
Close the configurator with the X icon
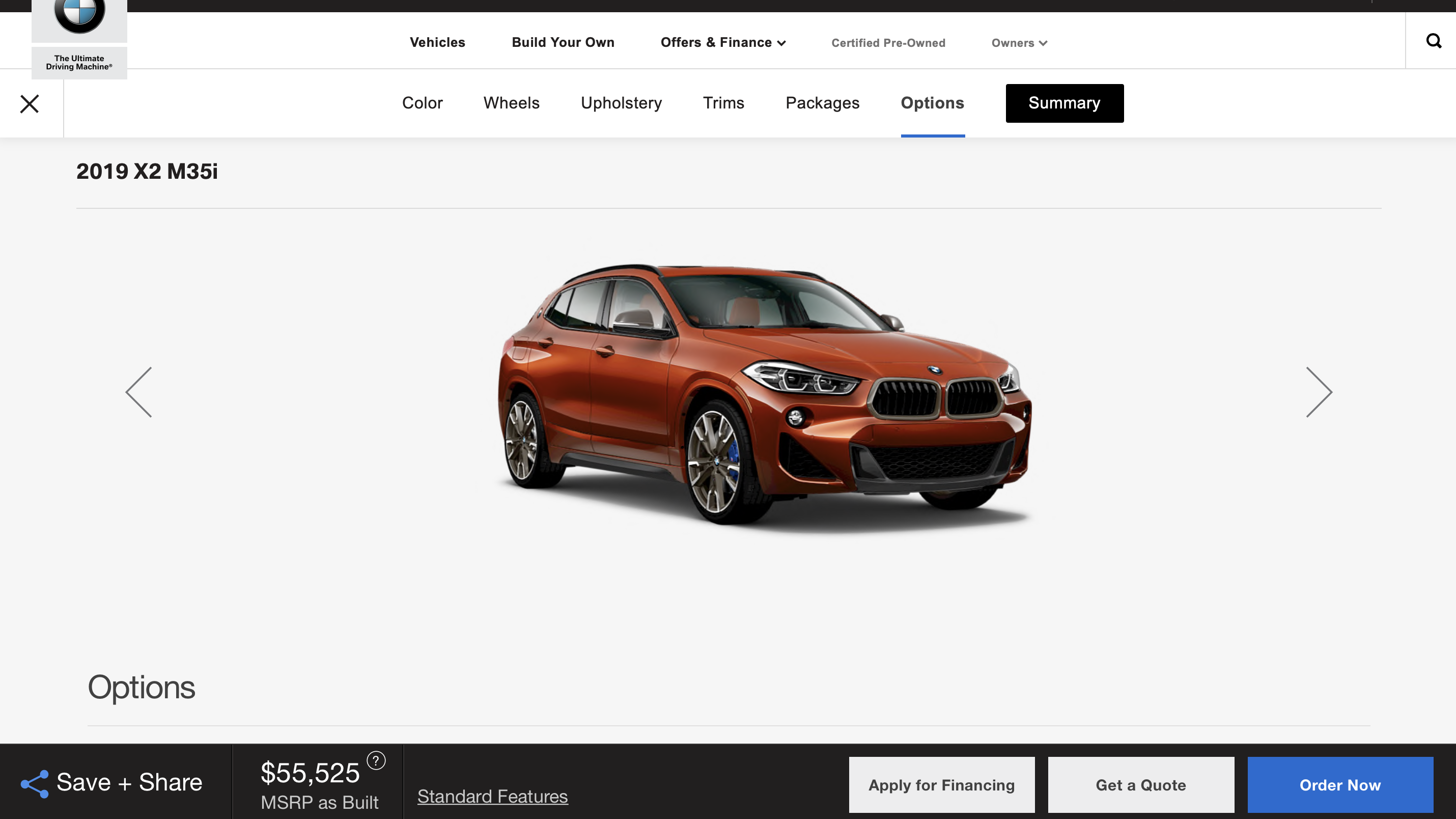(30, 103)
